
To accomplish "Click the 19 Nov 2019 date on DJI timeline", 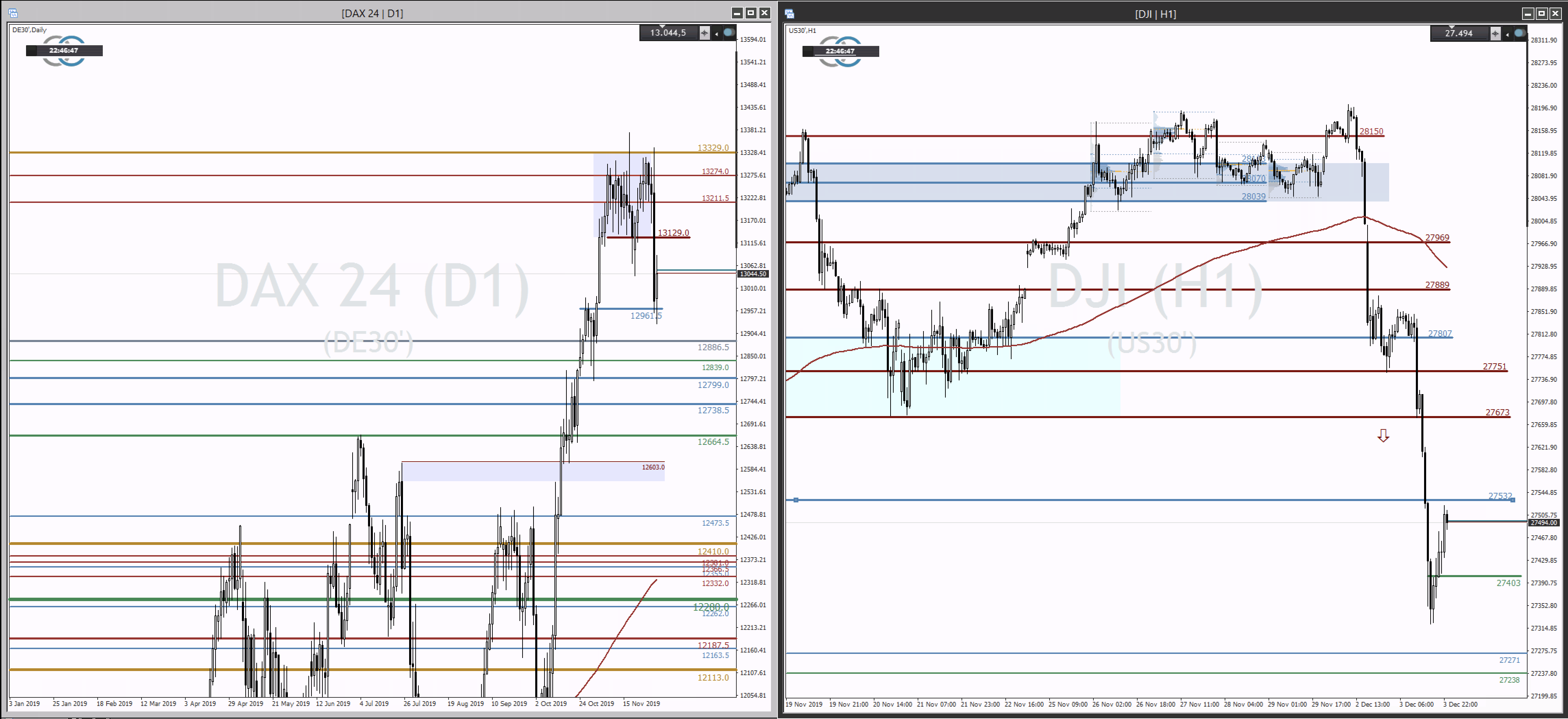I will pyautogui.click(x=804, y=704).
